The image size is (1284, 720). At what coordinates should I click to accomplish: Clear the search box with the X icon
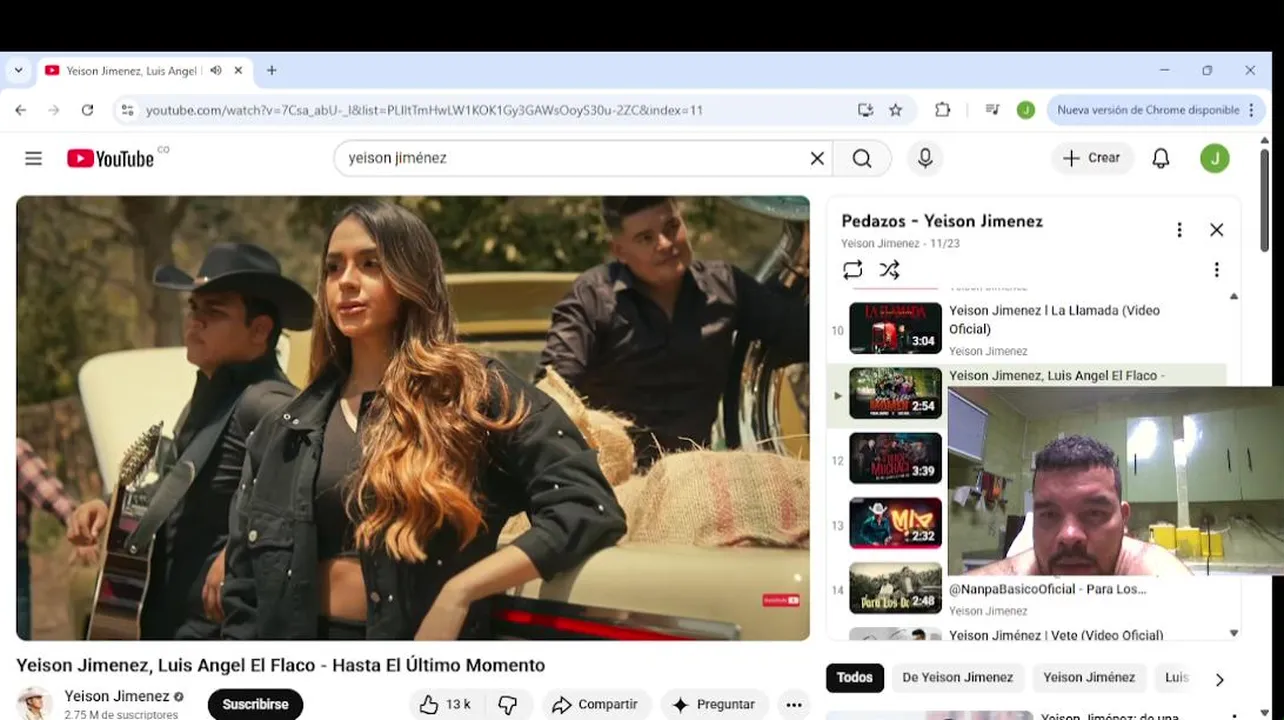[817, 158]
